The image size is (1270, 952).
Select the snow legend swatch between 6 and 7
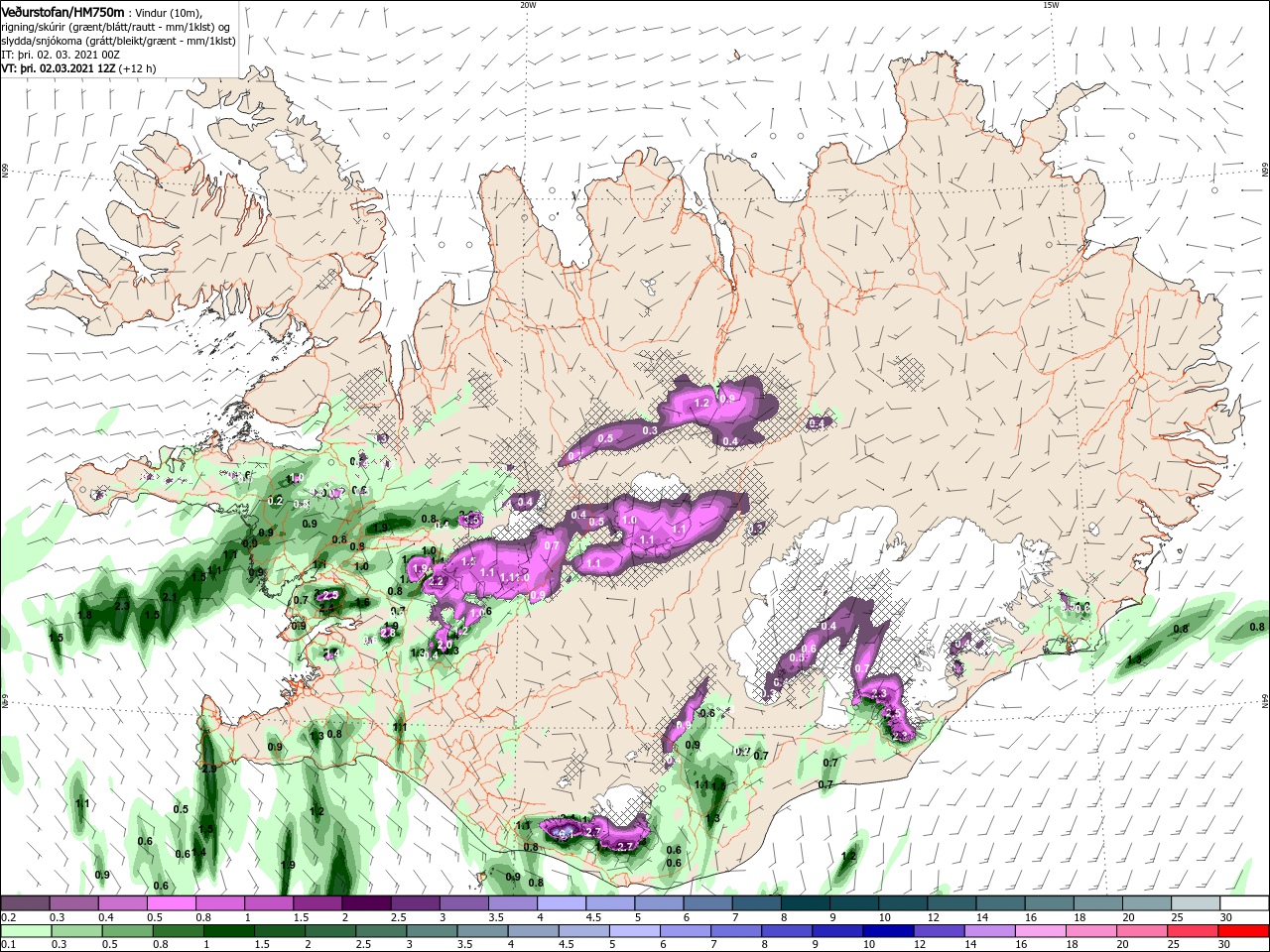point(707,903)
